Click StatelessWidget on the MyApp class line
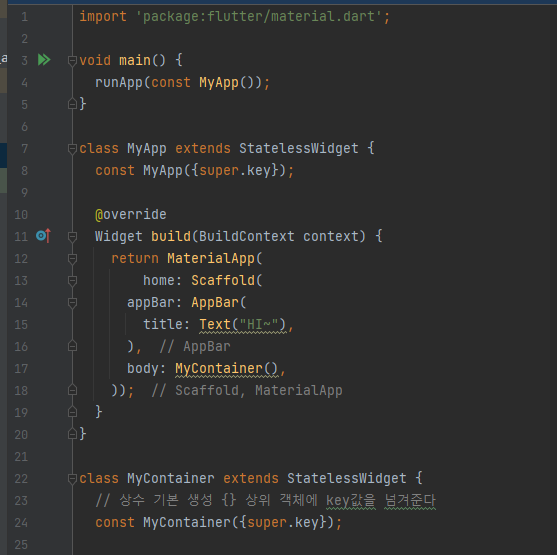 (299, 149)
